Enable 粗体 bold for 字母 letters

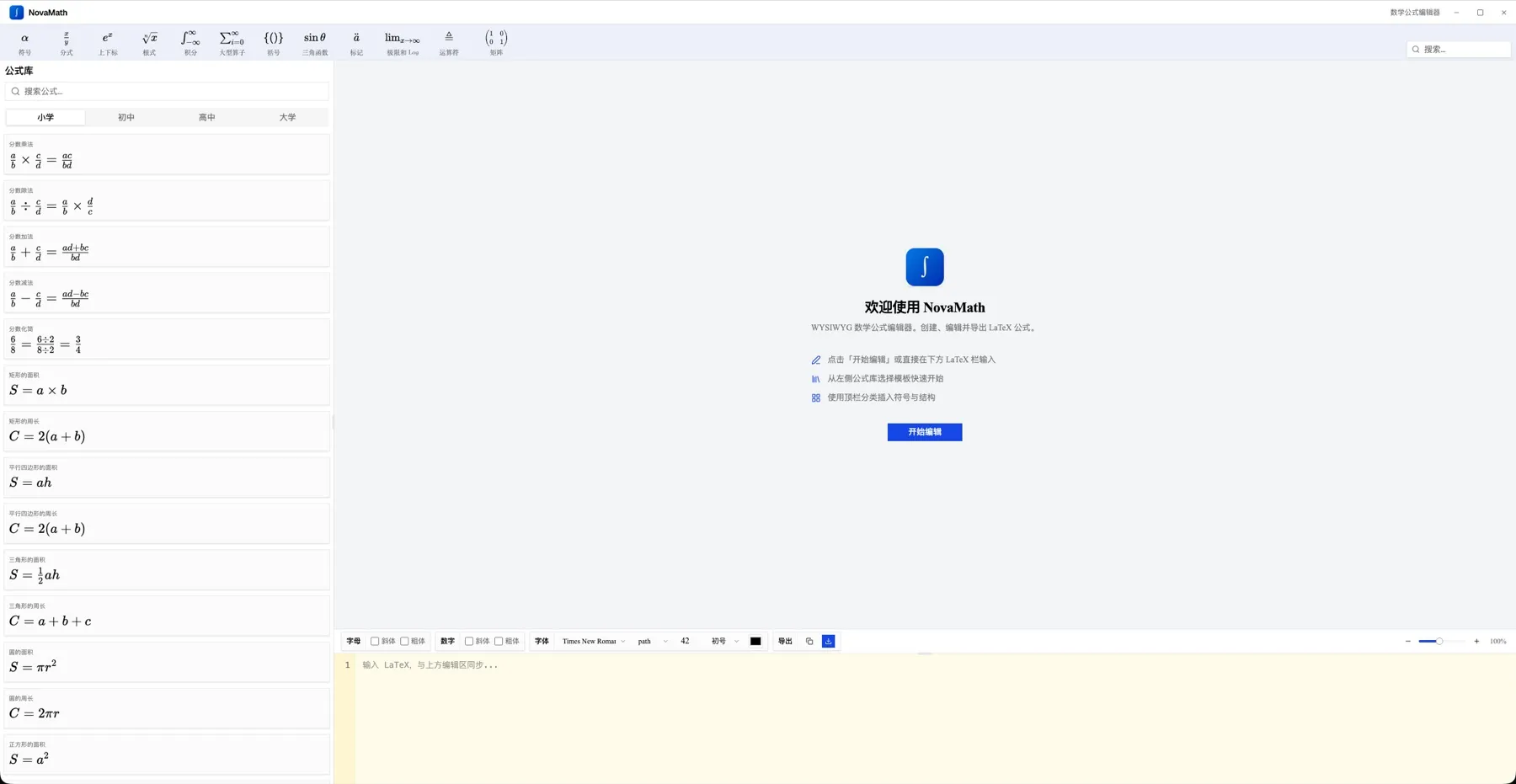click(x=404, y=642)
